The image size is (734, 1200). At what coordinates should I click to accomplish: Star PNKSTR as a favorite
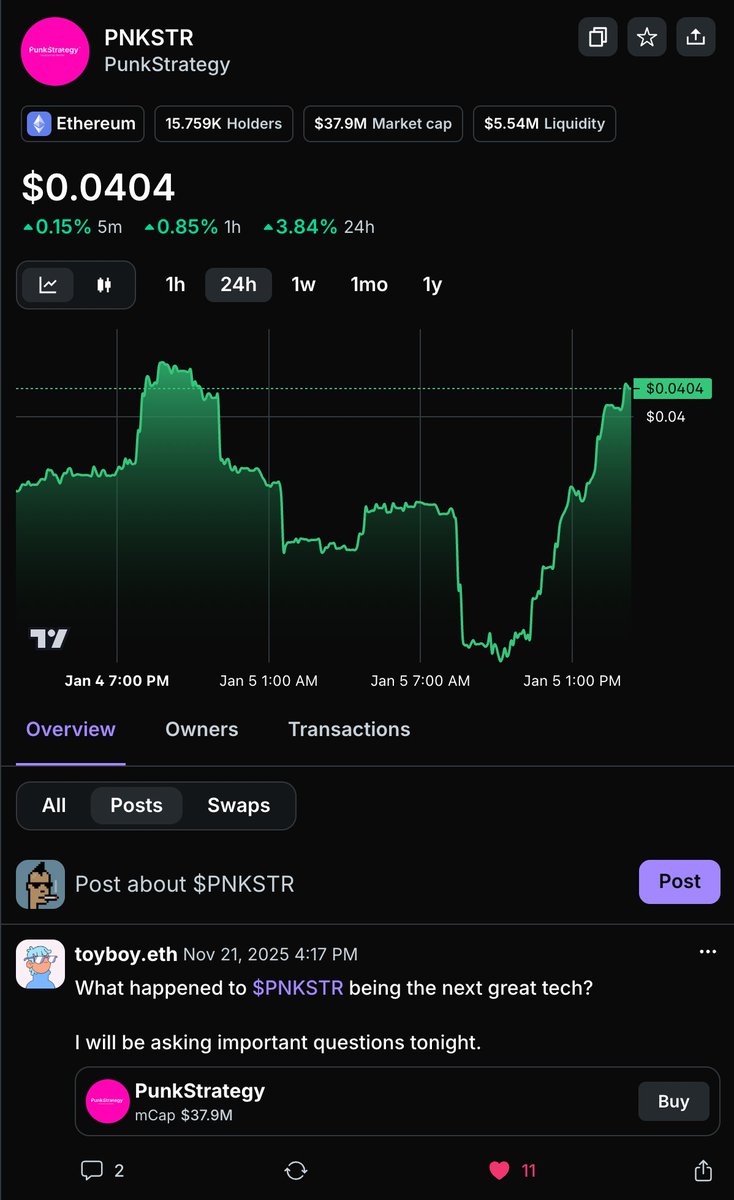[x=647, y=37]
